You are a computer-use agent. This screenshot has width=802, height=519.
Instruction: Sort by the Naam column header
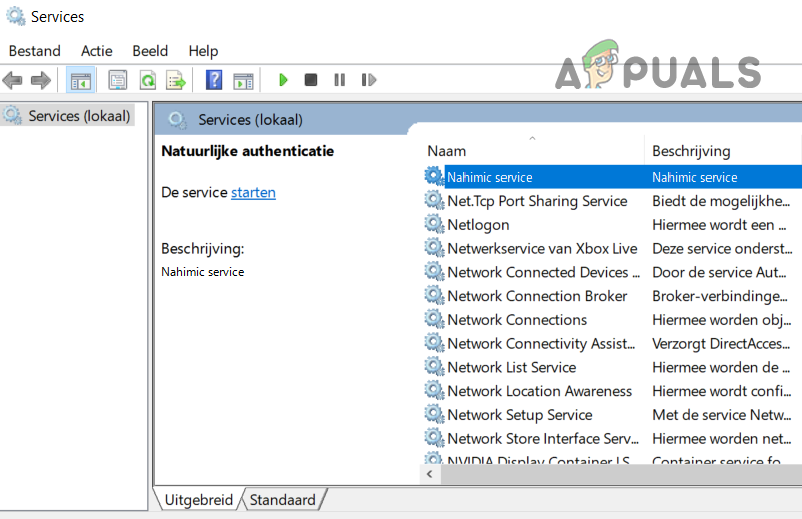pyautogui.click(x=532, y=151)
